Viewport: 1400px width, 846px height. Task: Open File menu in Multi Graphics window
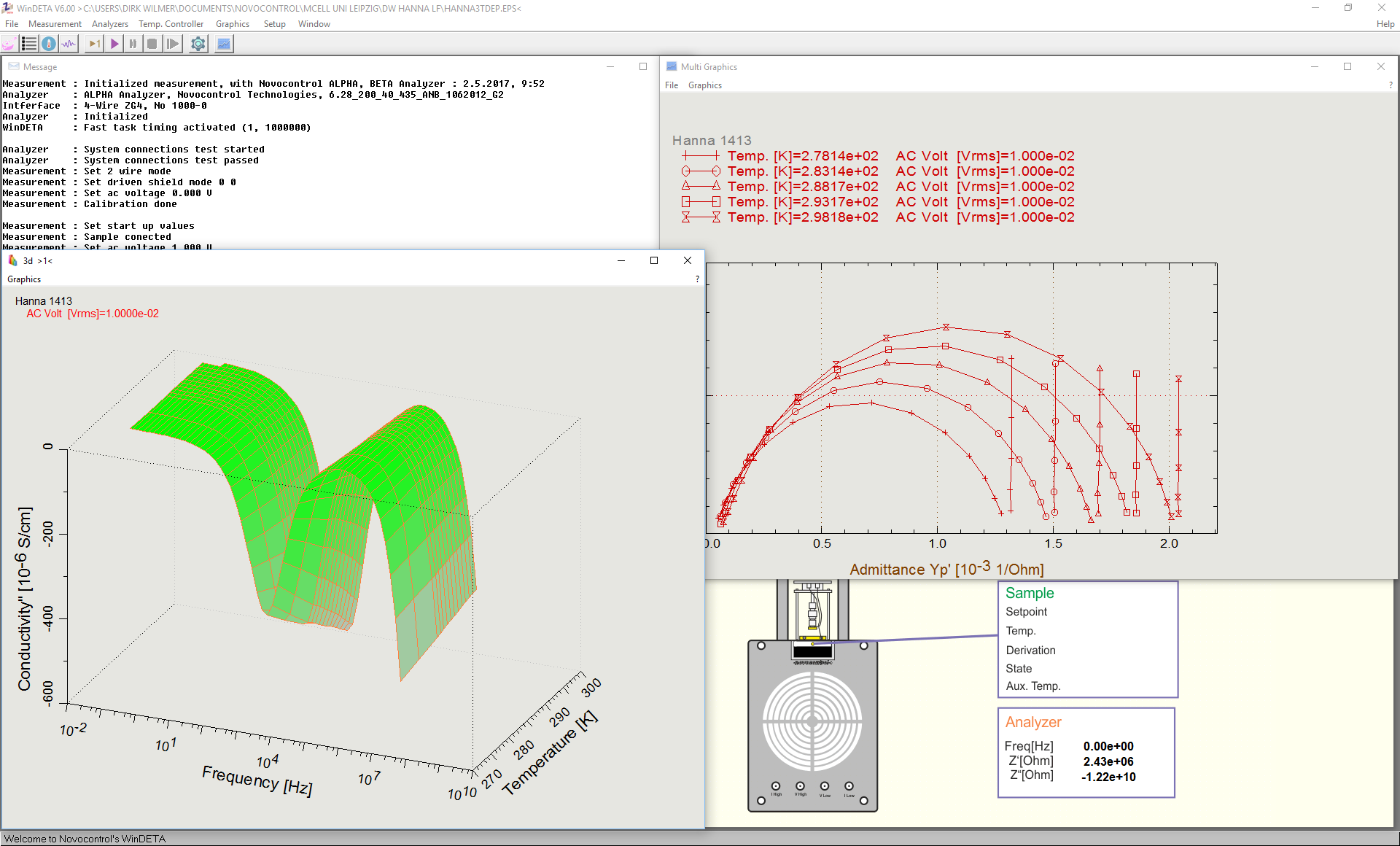point(672,85)
